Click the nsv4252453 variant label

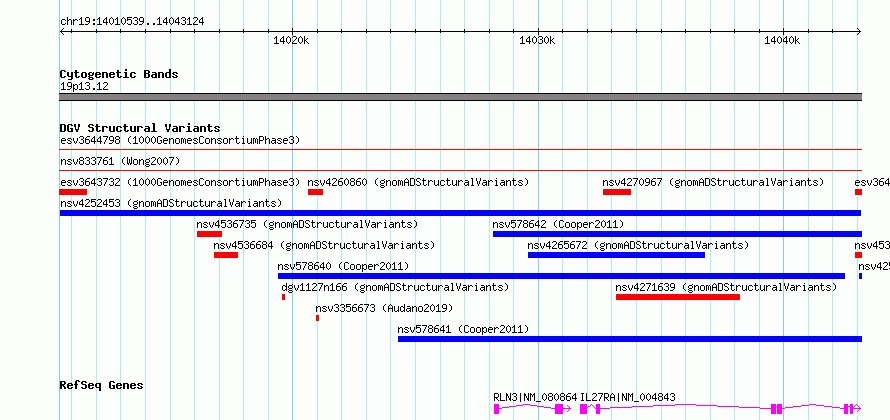[x=171, y=203]
